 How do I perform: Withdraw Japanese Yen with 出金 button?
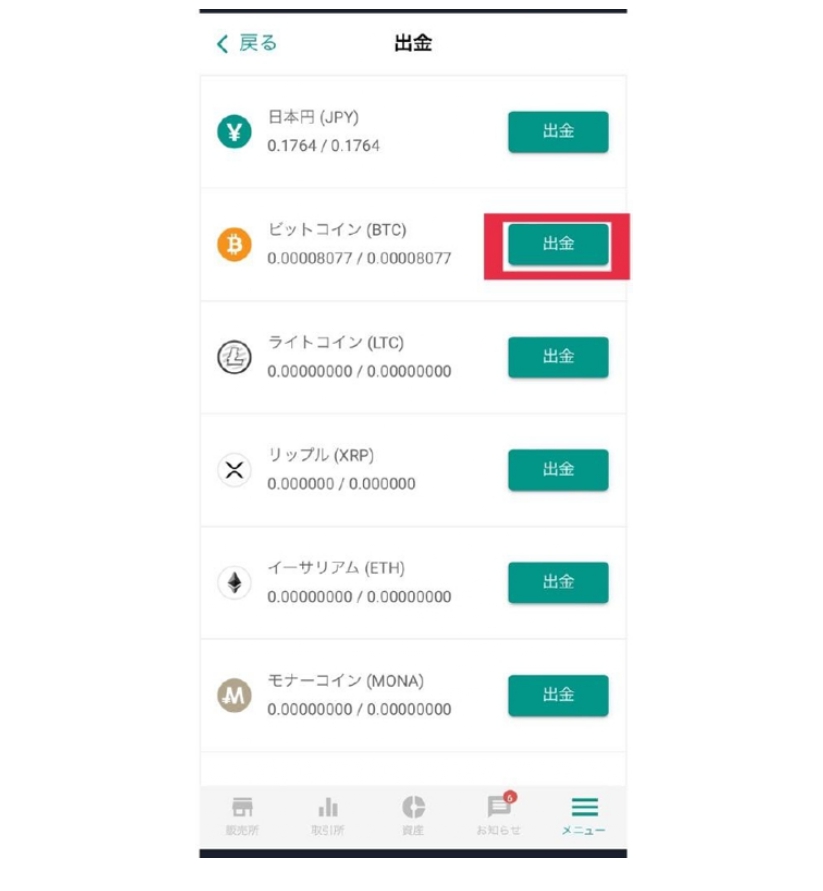click(x=558, y=132)
